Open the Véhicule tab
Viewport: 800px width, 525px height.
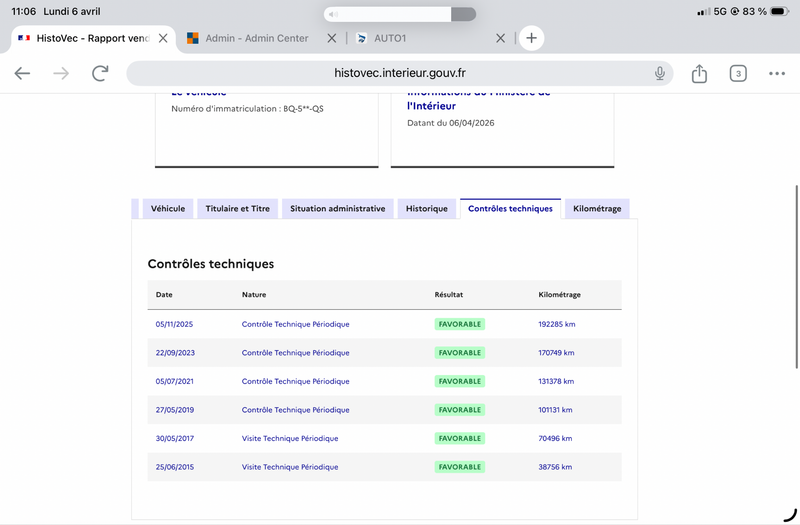167,209
